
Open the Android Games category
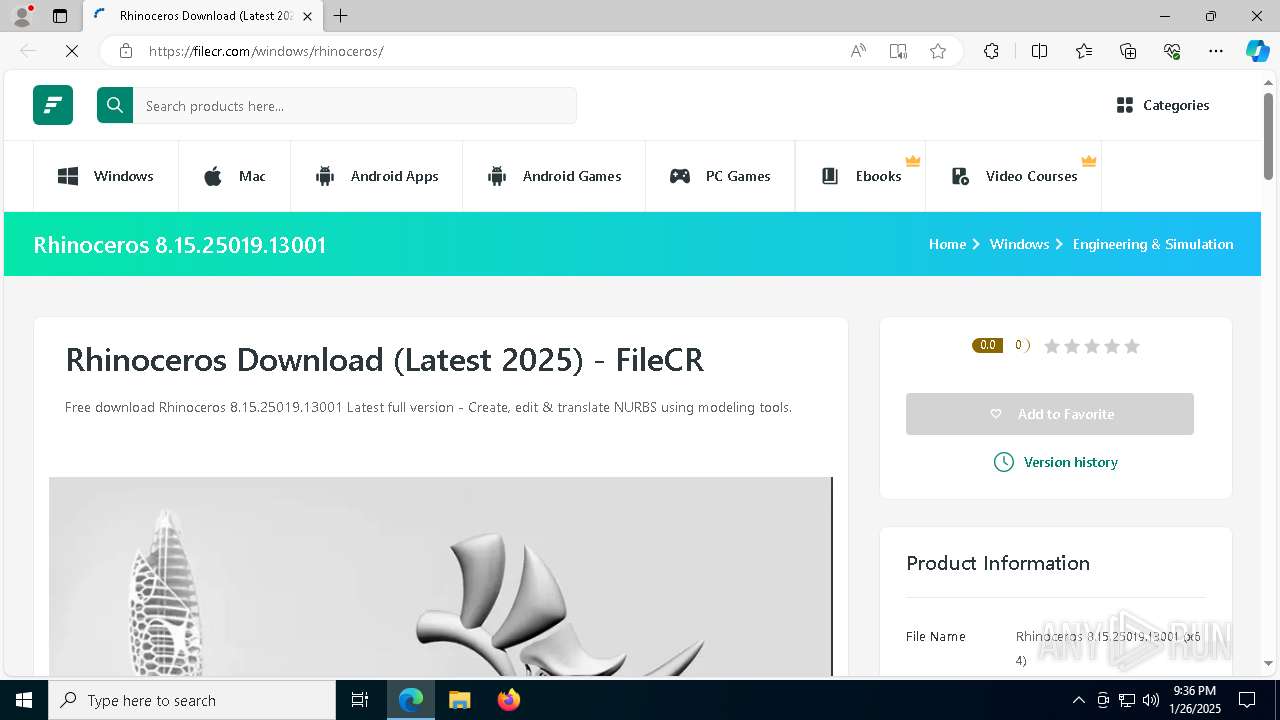point(554,176)
